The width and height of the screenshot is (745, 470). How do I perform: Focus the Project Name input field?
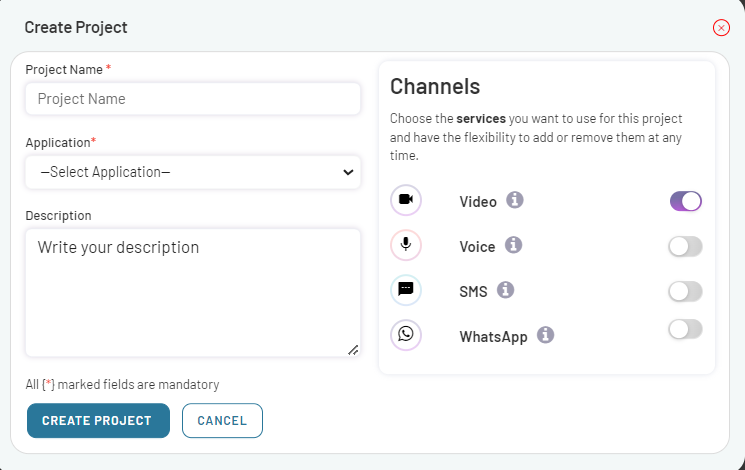pos(193,99)
